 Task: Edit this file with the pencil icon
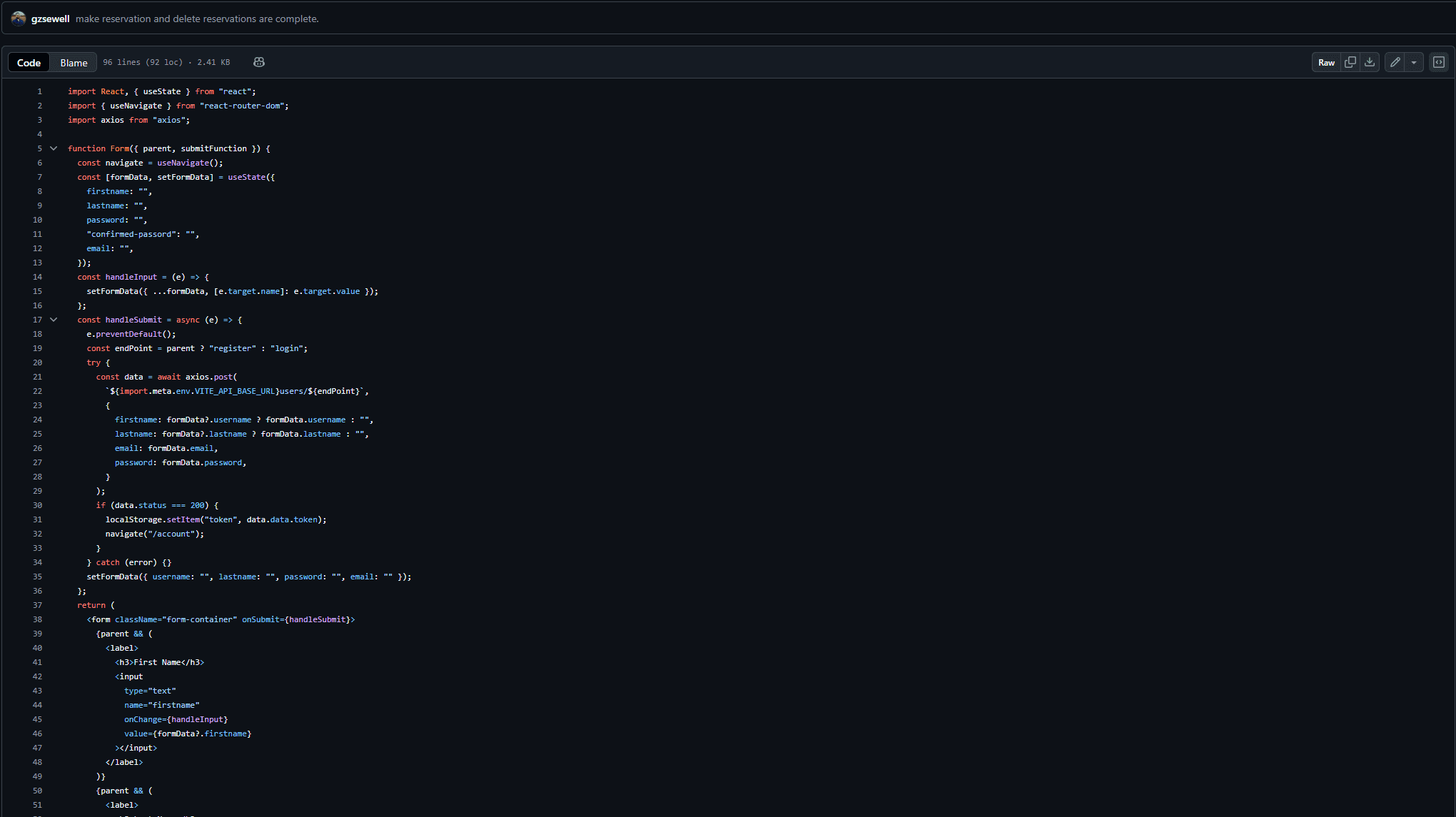[x=1395, y=63]
